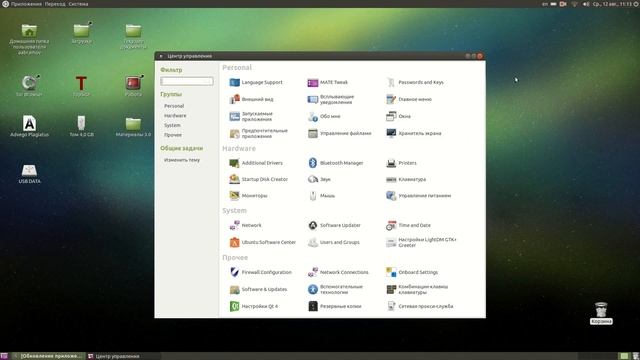Open Всплывающие уведомления settings
The width and height of the screenshot is (640, 360).
click(331, 100)
